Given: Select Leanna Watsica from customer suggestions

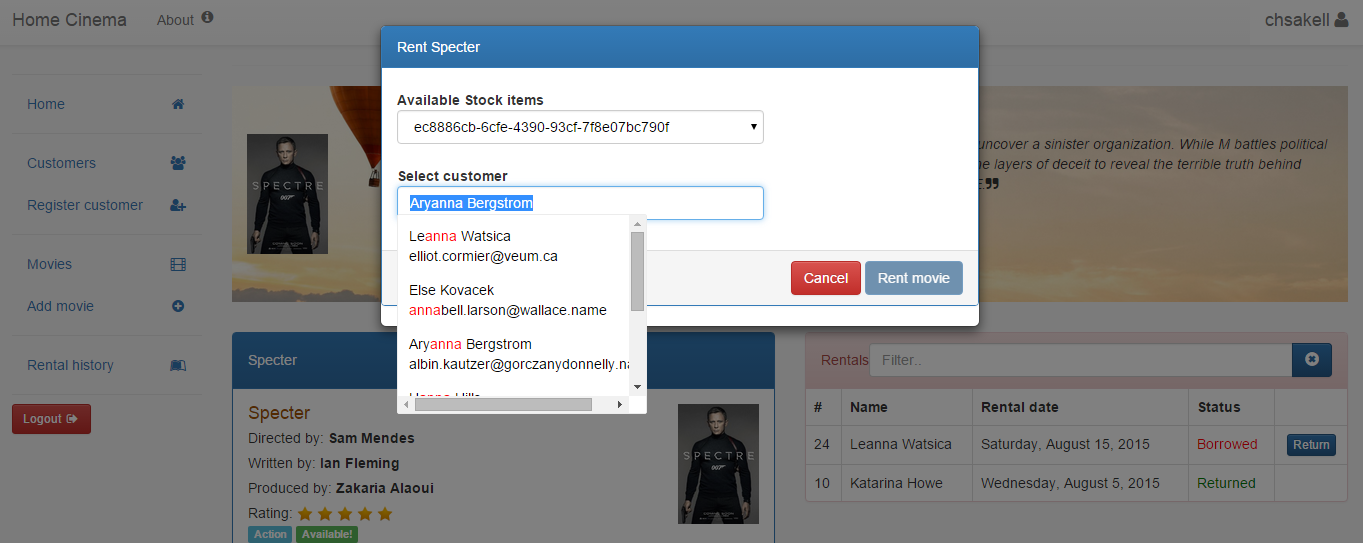Looking at the screenshot, I should (x=460, y=246).
